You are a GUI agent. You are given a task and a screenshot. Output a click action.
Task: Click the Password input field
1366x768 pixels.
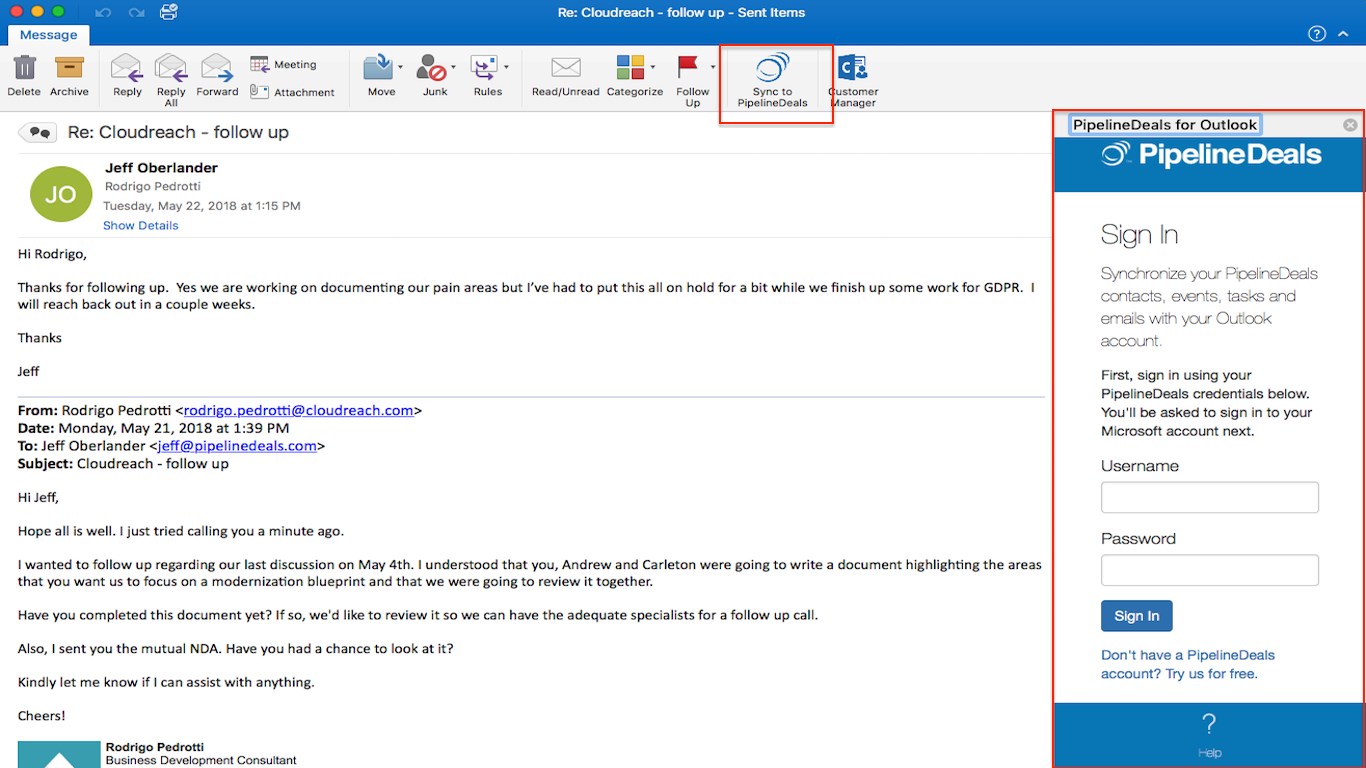[1210, 570]
